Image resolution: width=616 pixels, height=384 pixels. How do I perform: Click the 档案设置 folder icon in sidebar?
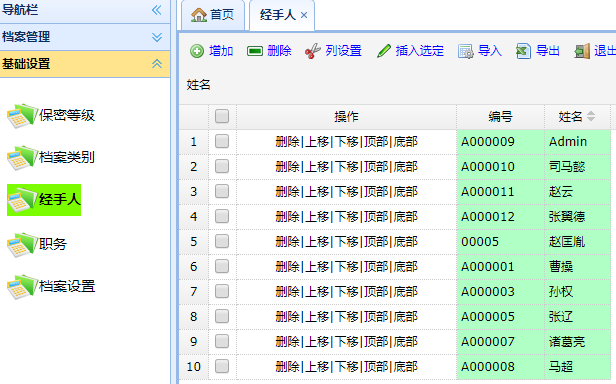[22, 287]
